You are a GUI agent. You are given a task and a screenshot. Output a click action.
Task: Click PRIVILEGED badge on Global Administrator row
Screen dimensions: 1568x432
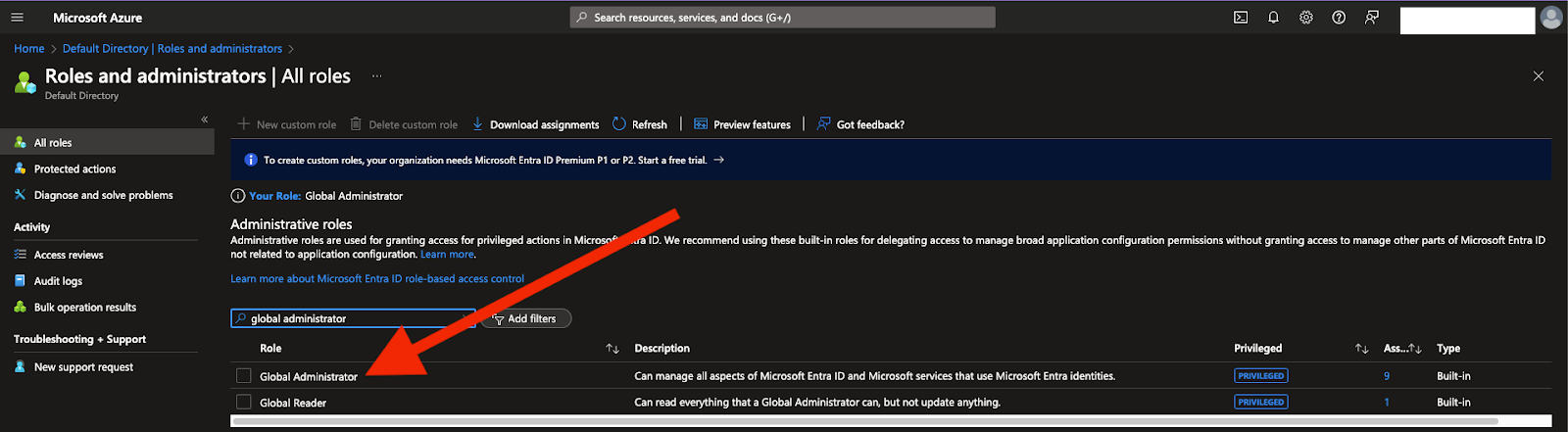(x=1261, y=376)
